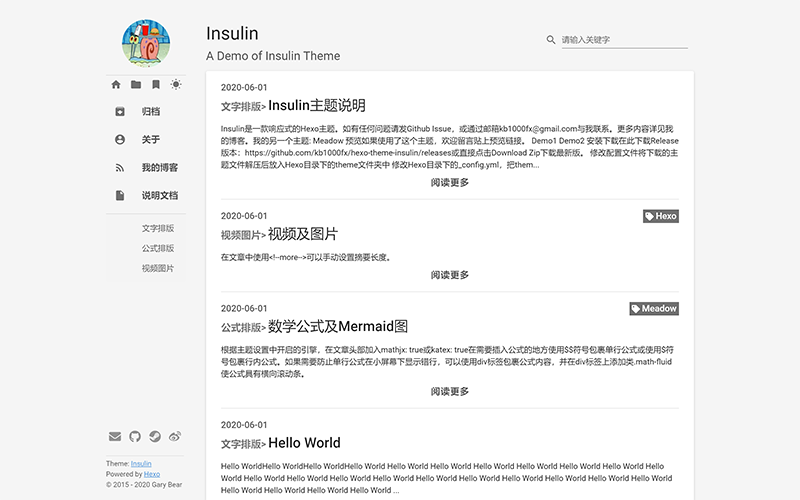Select the 文字排版 sidebar category
The width and height of the screenshot is (800, 500).
[158, 228]
